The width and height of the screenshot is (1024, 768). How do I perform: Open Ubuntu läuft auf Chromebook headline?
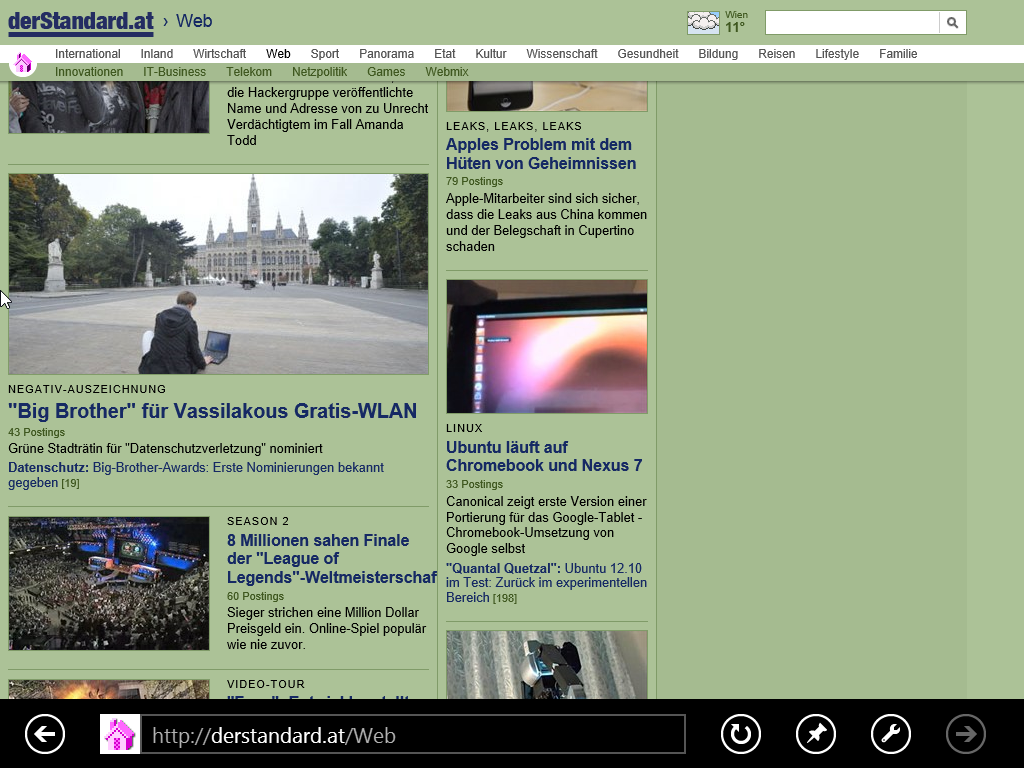(x=544, y=456)
